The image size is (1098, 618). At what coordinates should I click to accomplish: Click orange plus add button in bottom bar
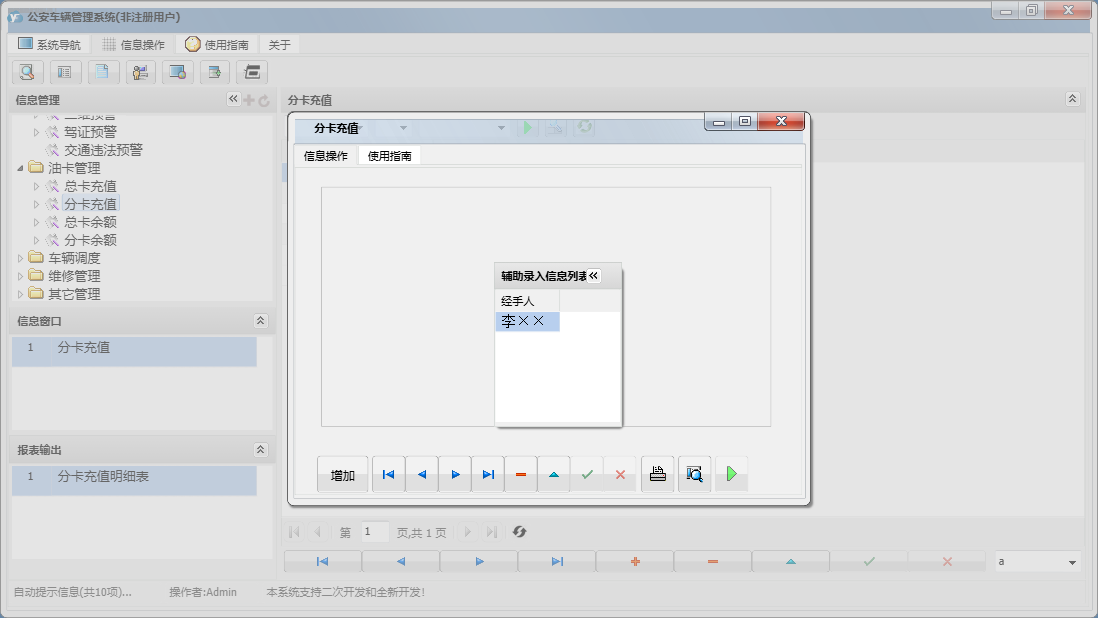(635, 561)
